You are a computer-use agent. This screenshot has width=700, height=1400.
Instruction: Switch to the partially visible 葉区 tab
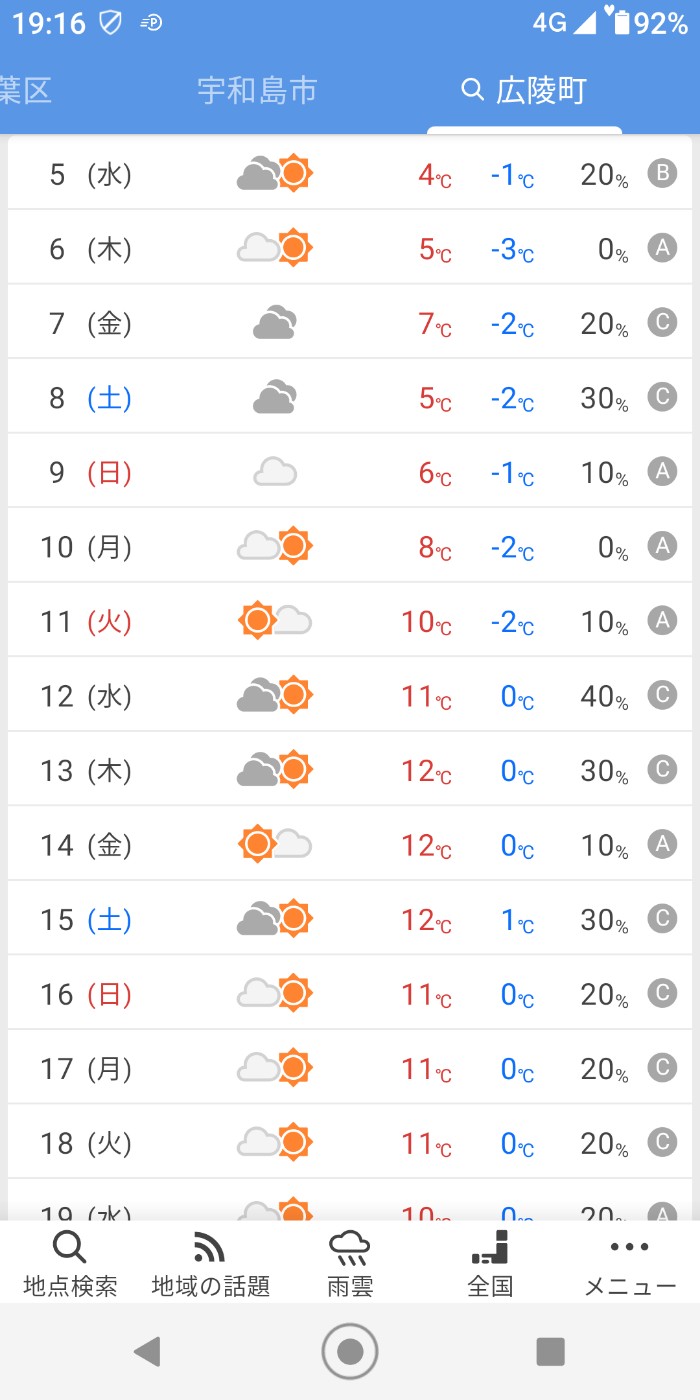tap(25, 91)
